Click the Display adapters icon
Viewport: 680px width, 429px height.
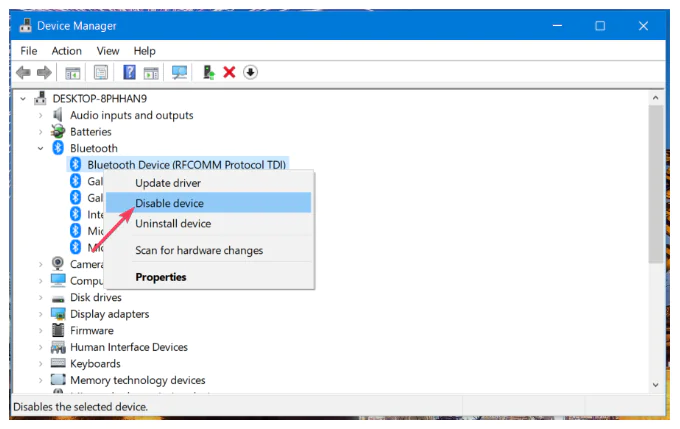pos(58,314)
